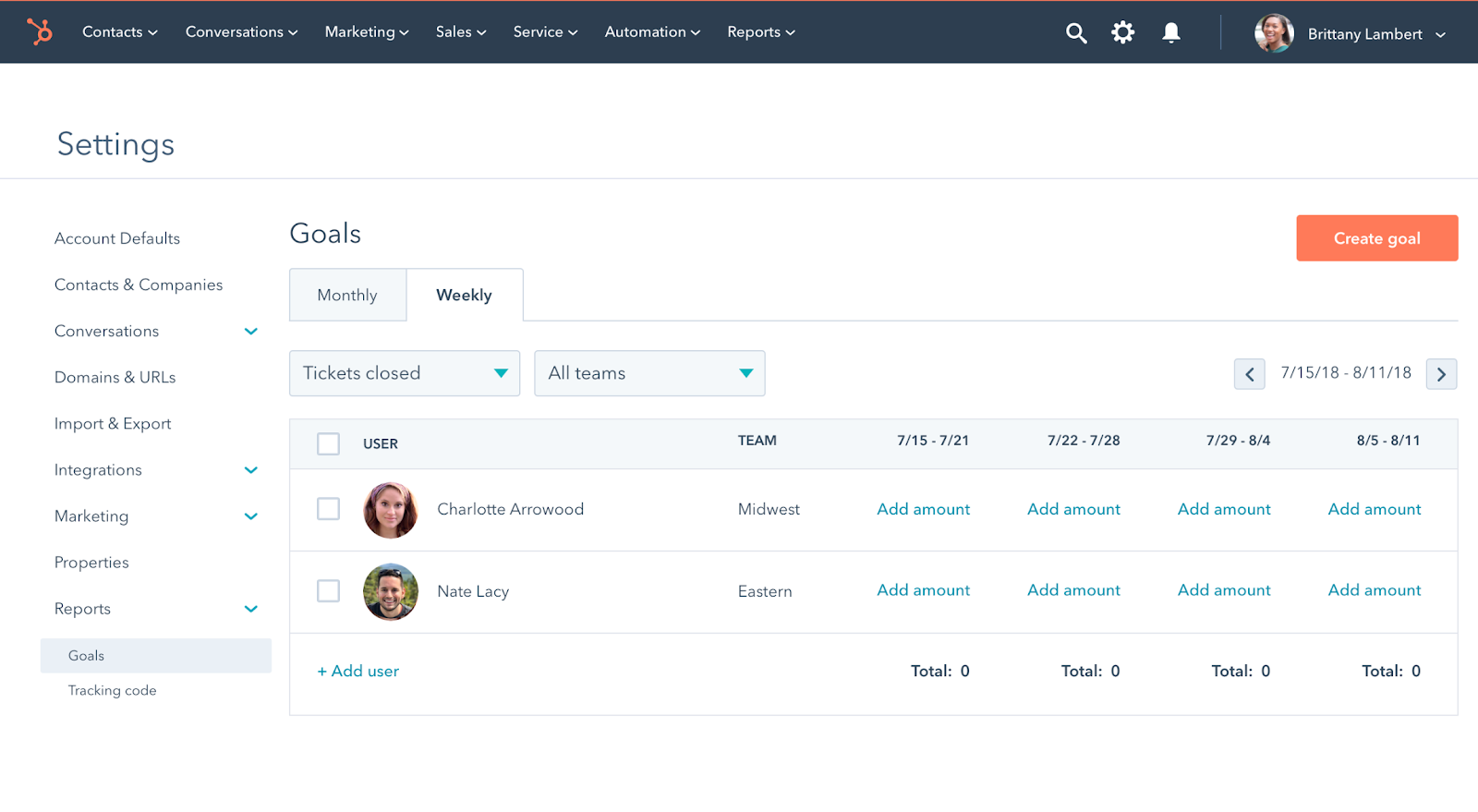This screenshot has width=1478, height=812.
Task: Click Charlotte Arrowood's profile photo
Action: (391, 510)
